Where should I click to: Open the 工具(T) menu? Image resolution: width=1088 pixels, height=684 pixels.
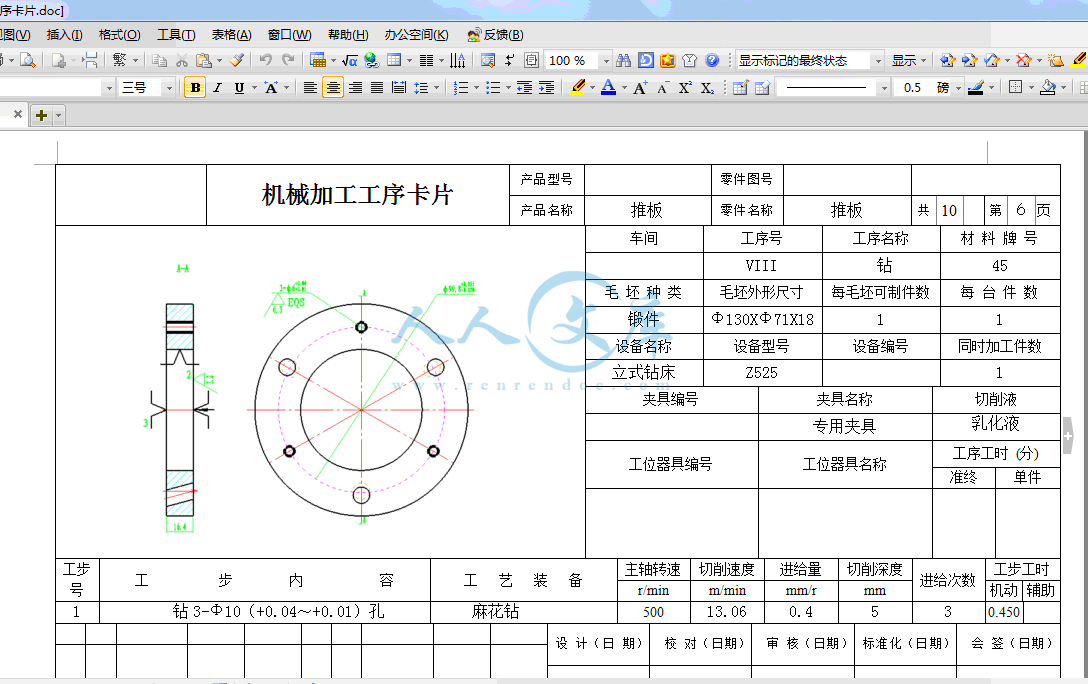(176, 35)
